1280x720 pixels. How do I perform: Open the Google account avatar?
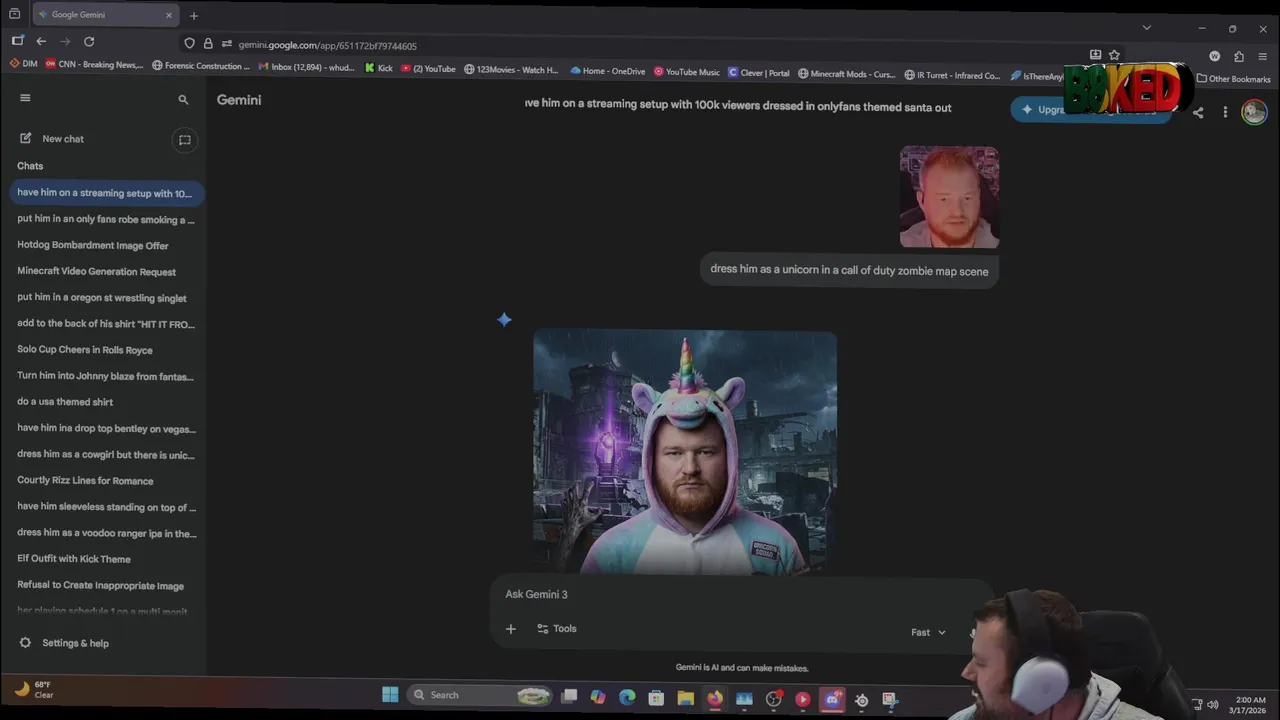1254,112
